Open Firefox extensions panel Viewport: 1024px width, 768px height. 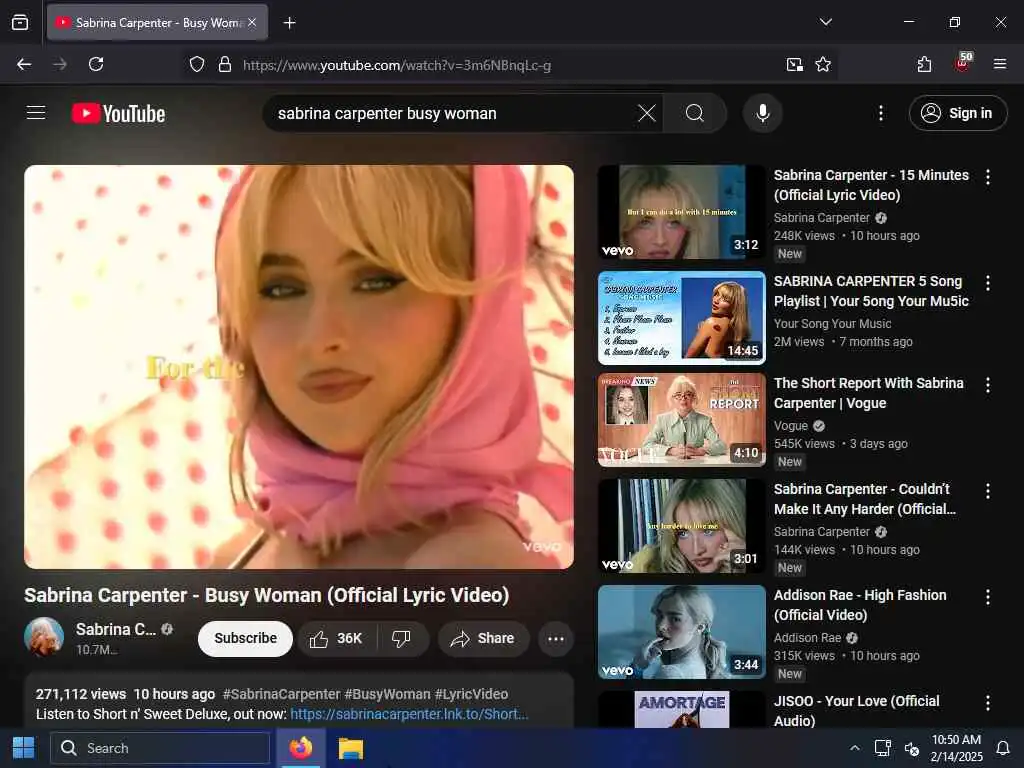924,64
